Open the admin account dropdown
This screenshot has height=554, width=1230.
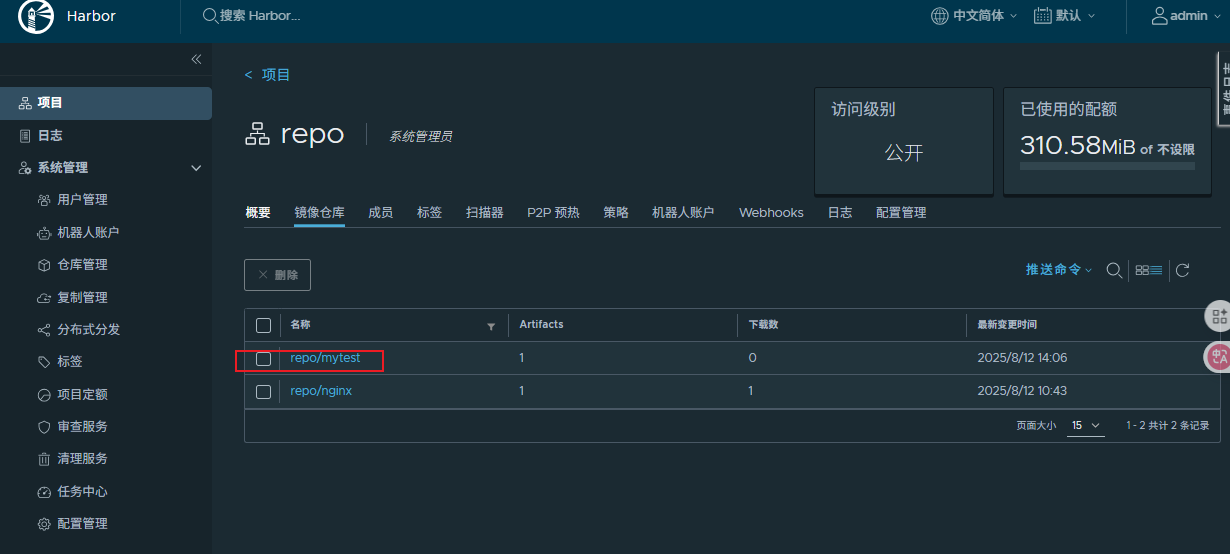click(x=1187, y=16)
